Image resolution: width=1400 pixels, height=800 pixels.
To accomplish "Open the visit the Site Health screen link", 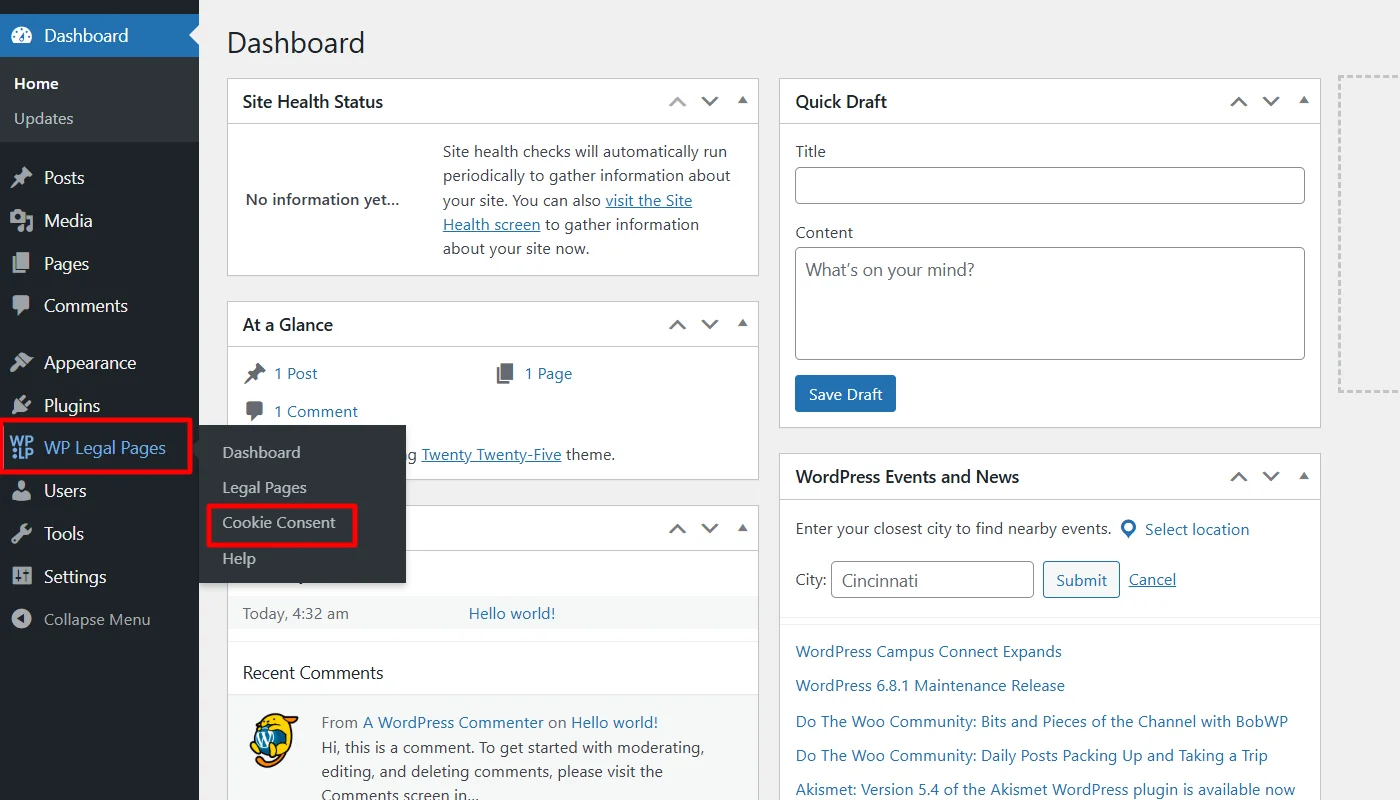I will (x=648, y=200).
